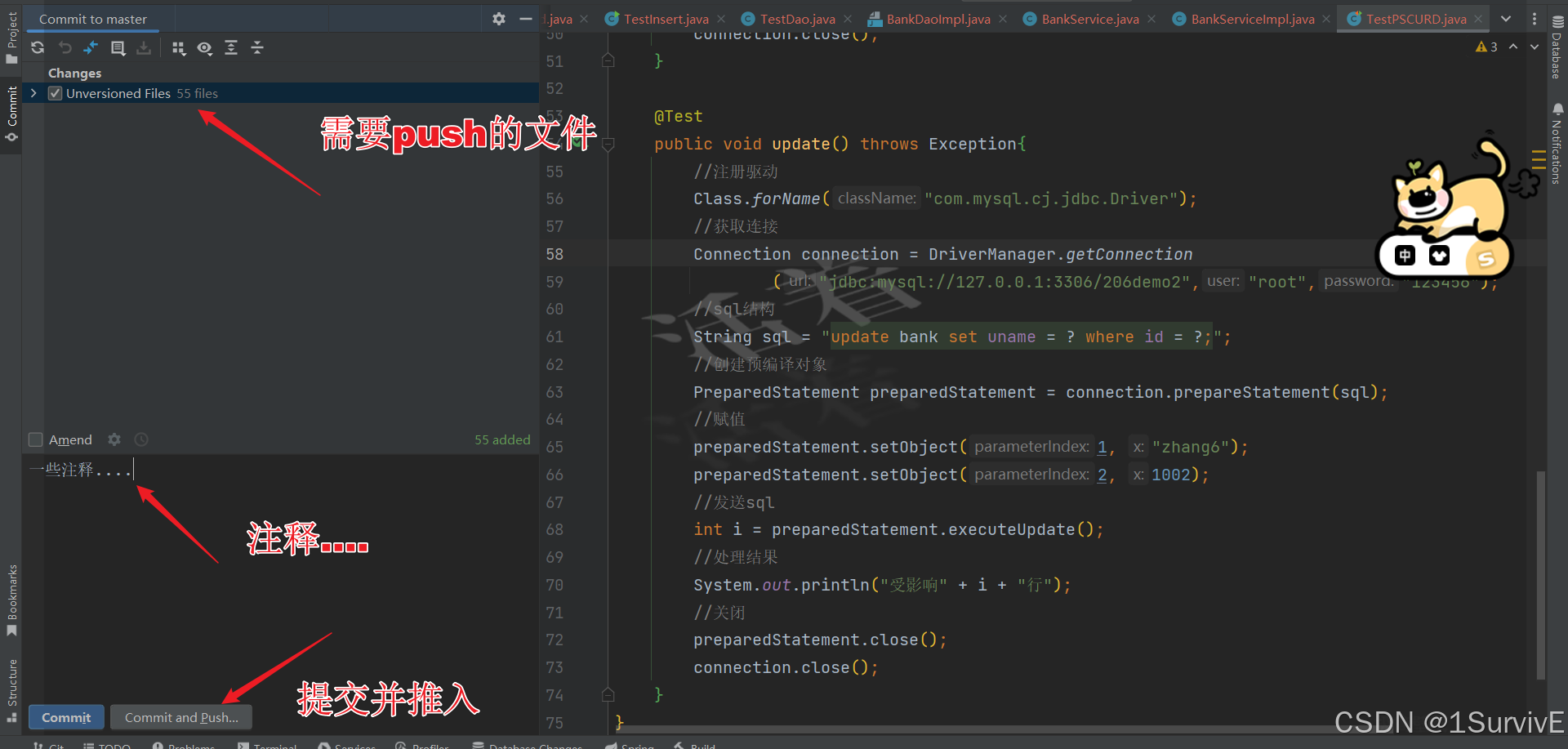The width and height of the screenshot is (1568, 749).
Task: Click the 55 added status text
Action: coord(502,439)
